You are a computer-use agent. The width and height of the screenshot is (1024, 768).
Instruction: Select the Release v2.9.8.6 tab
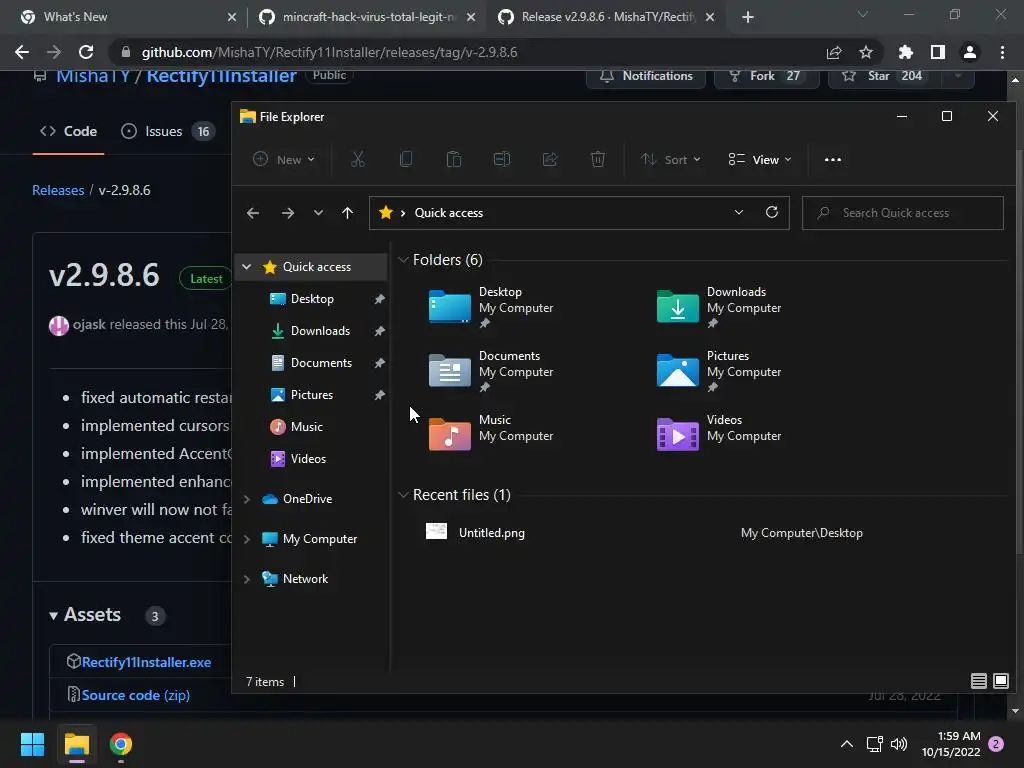[607, 17]
